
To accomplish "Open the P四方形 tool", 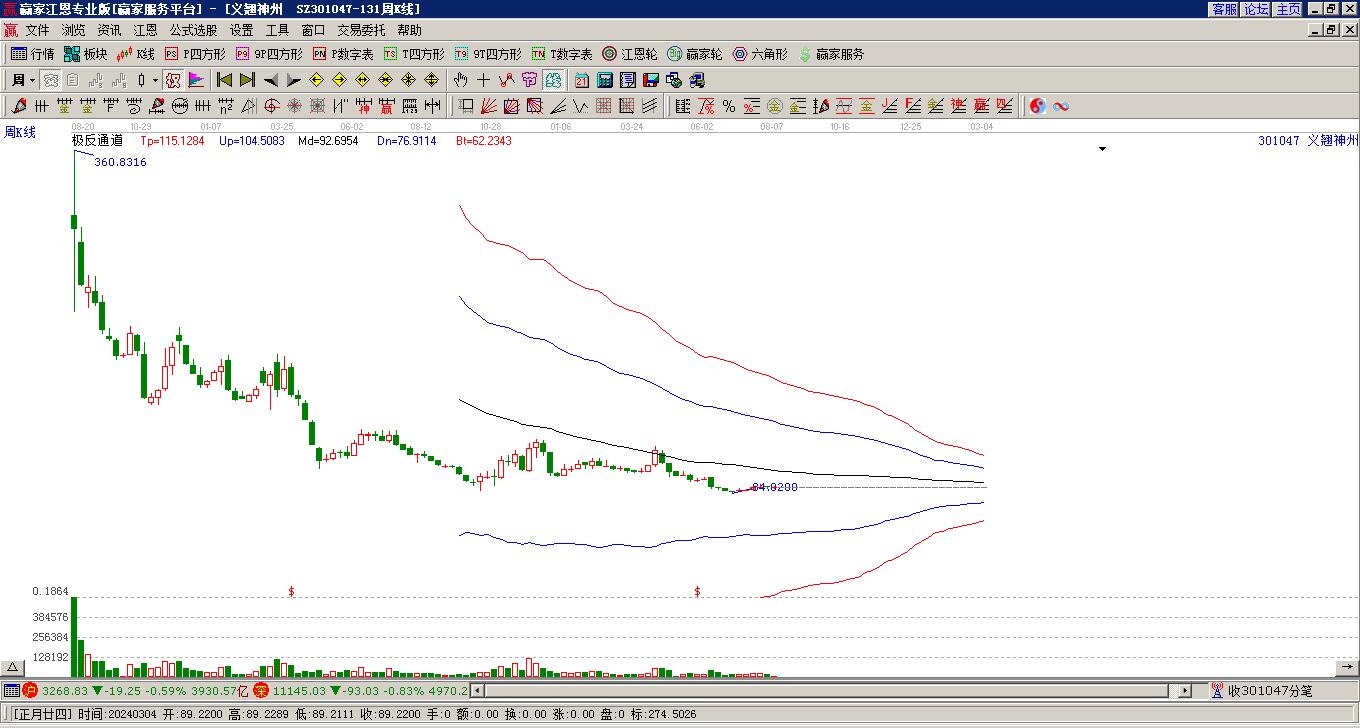I will pyautogui.click(x=195, y=54).
